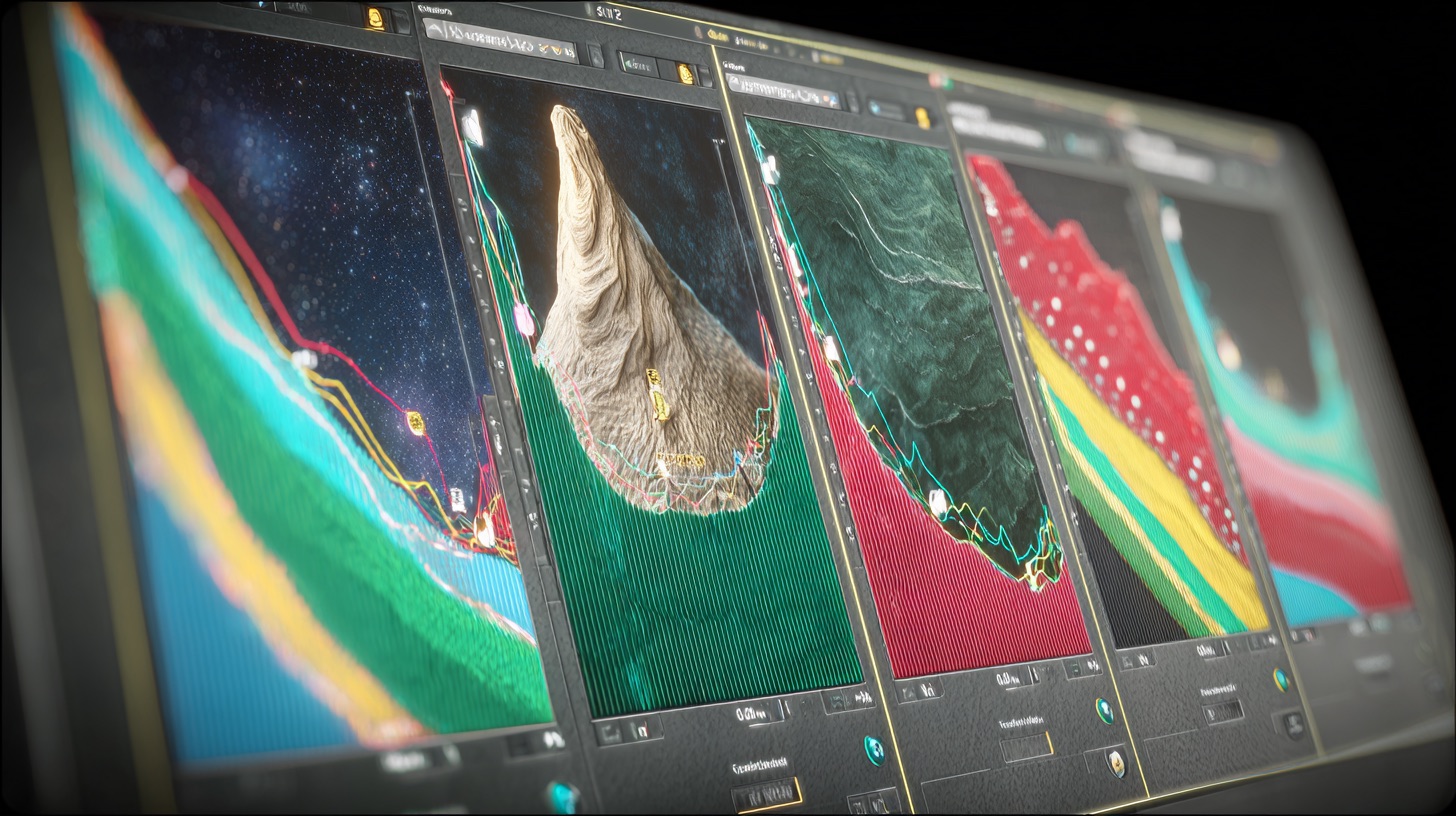Click the yellow marker on the beige mountain

(655, 395)
